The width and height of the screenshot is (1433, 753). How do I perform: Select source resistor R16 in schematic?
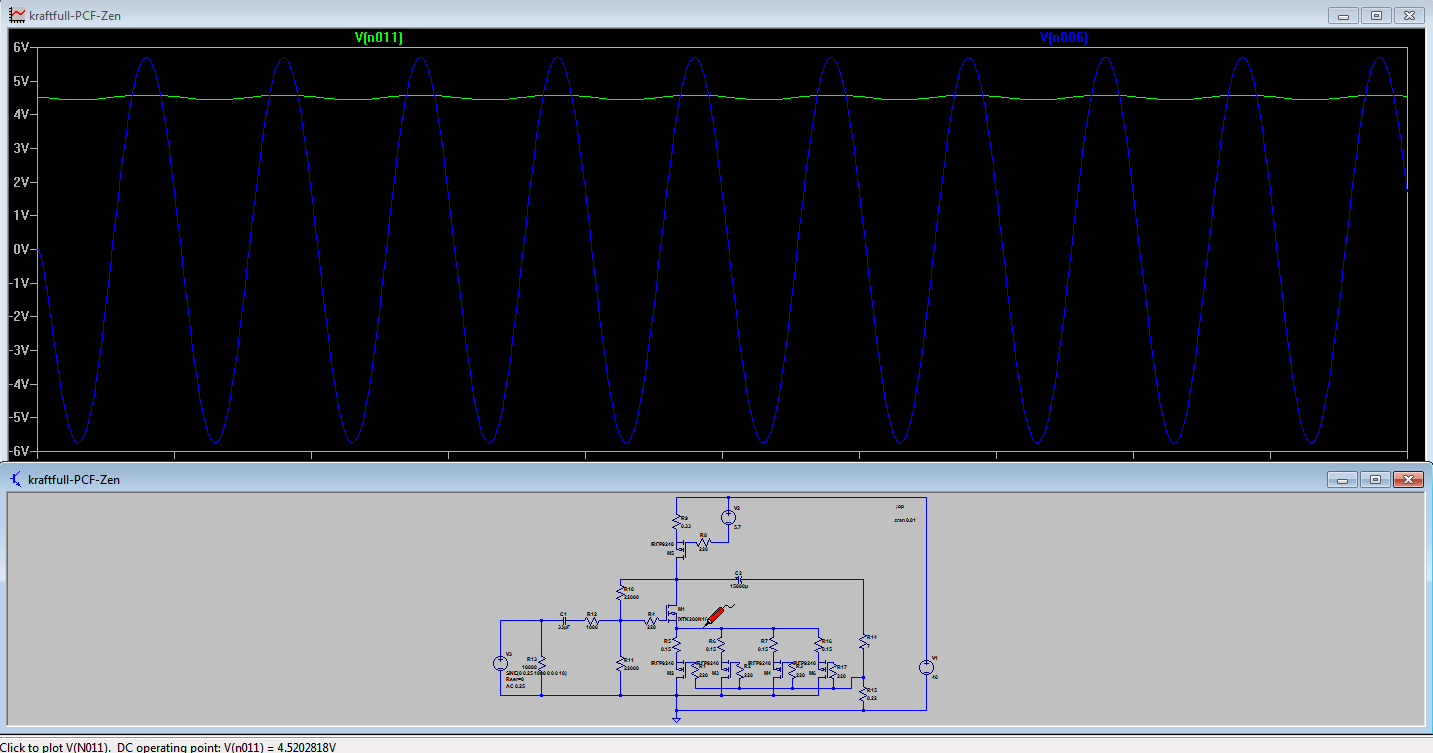coord(818,645)
